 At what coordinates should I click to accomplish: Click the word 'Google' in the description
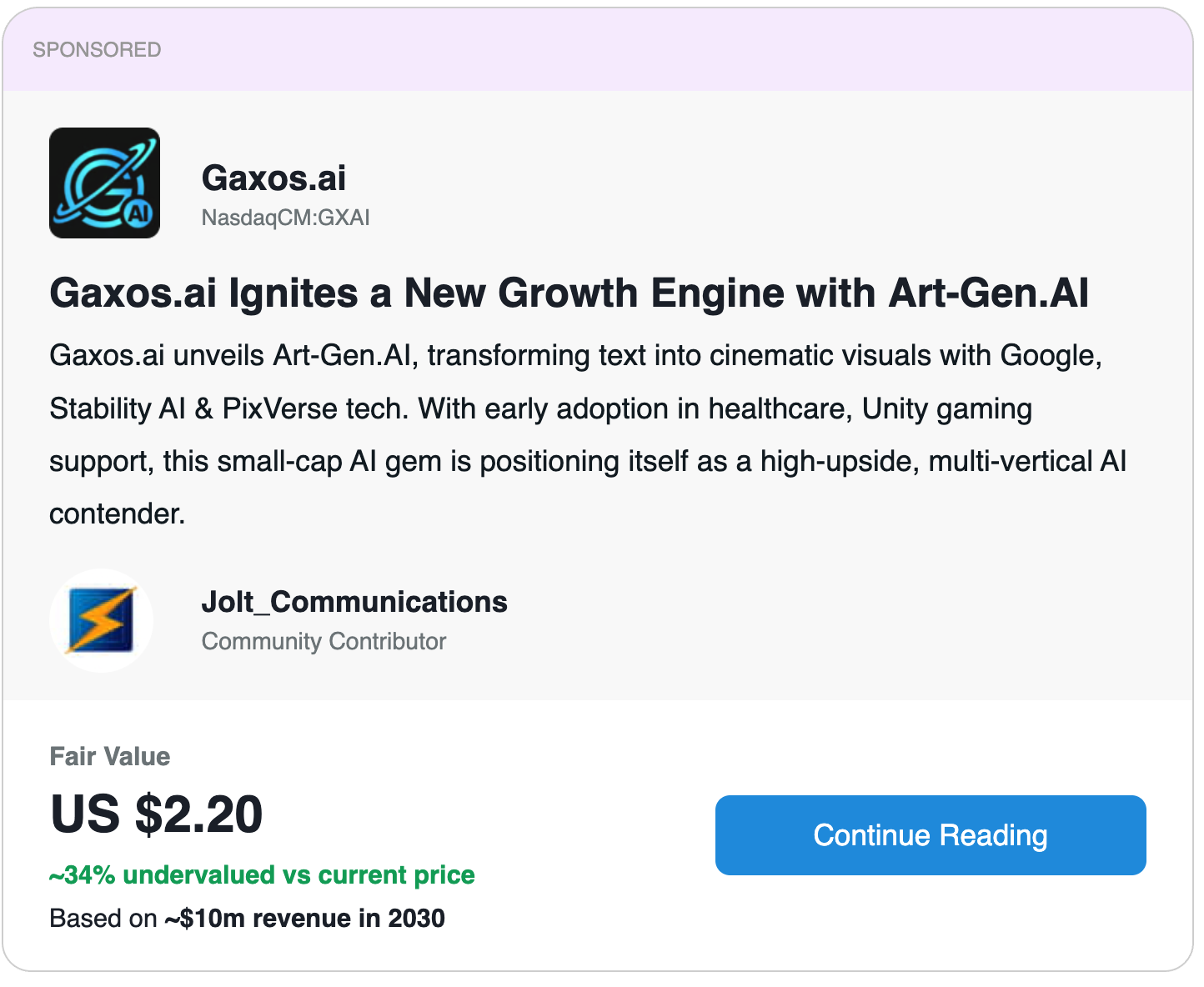click(x=1049, y=356)
